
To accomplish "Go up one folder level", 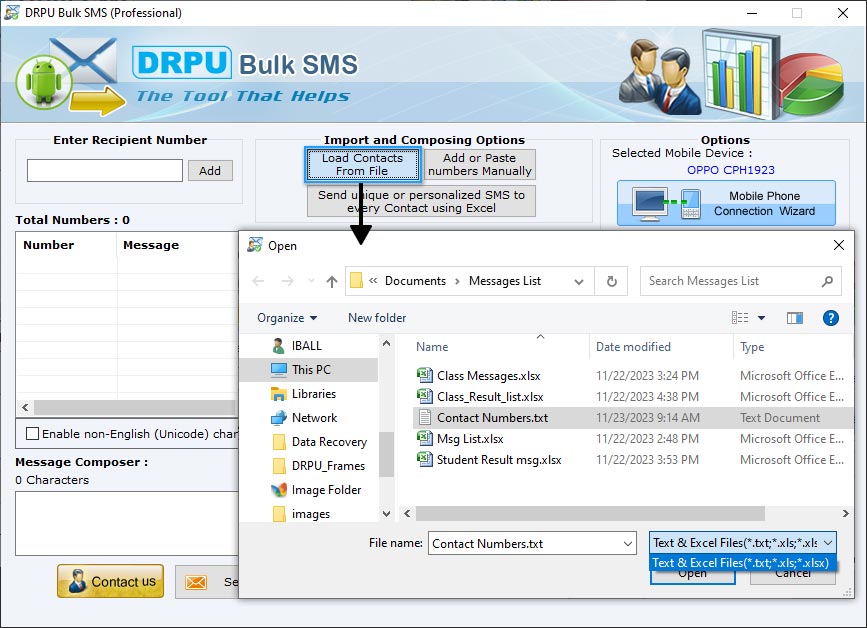I will [332, 281].
